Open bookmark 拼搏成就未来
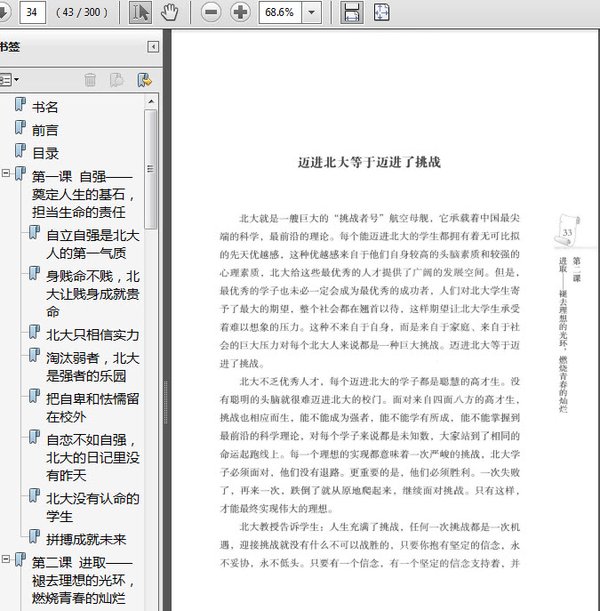This screenshot has width=600, height=611. click(x=86, y=540)
